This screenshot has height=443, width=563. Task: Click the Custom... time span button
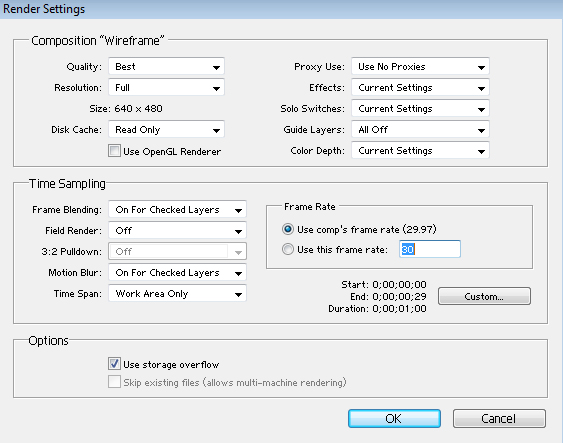[484, 297]
